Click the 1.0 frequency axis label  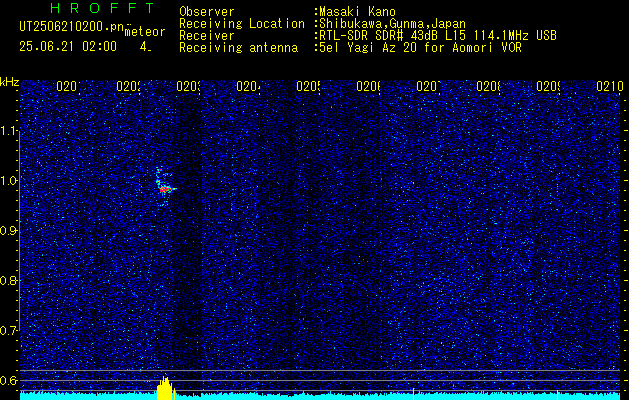pyautogui.click(x=8, y=181)
